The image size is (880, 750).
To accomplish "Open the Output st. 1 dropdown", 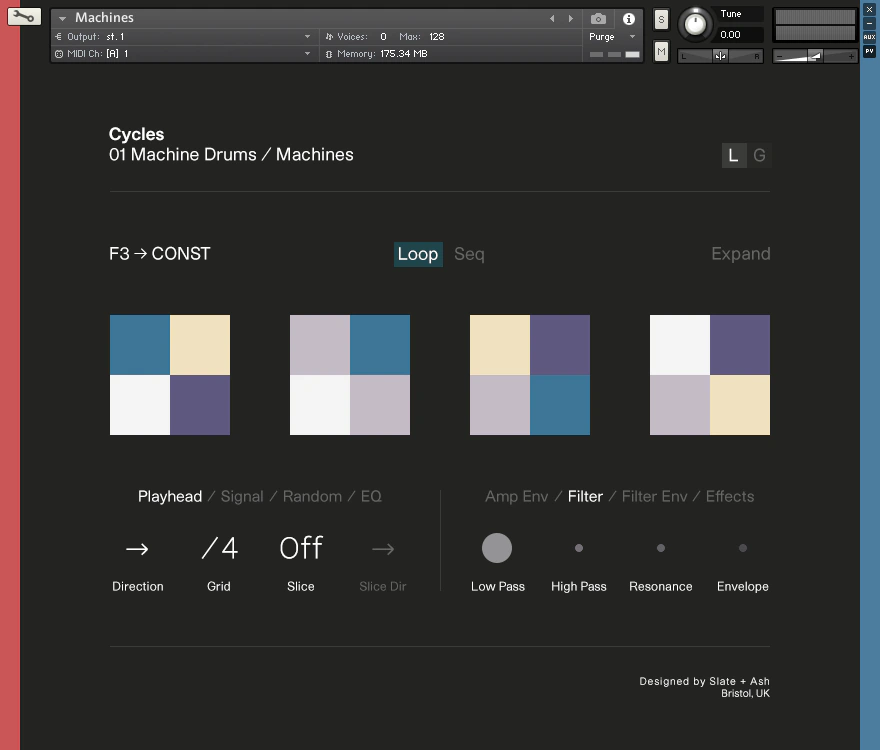I will tap(182, 36).
